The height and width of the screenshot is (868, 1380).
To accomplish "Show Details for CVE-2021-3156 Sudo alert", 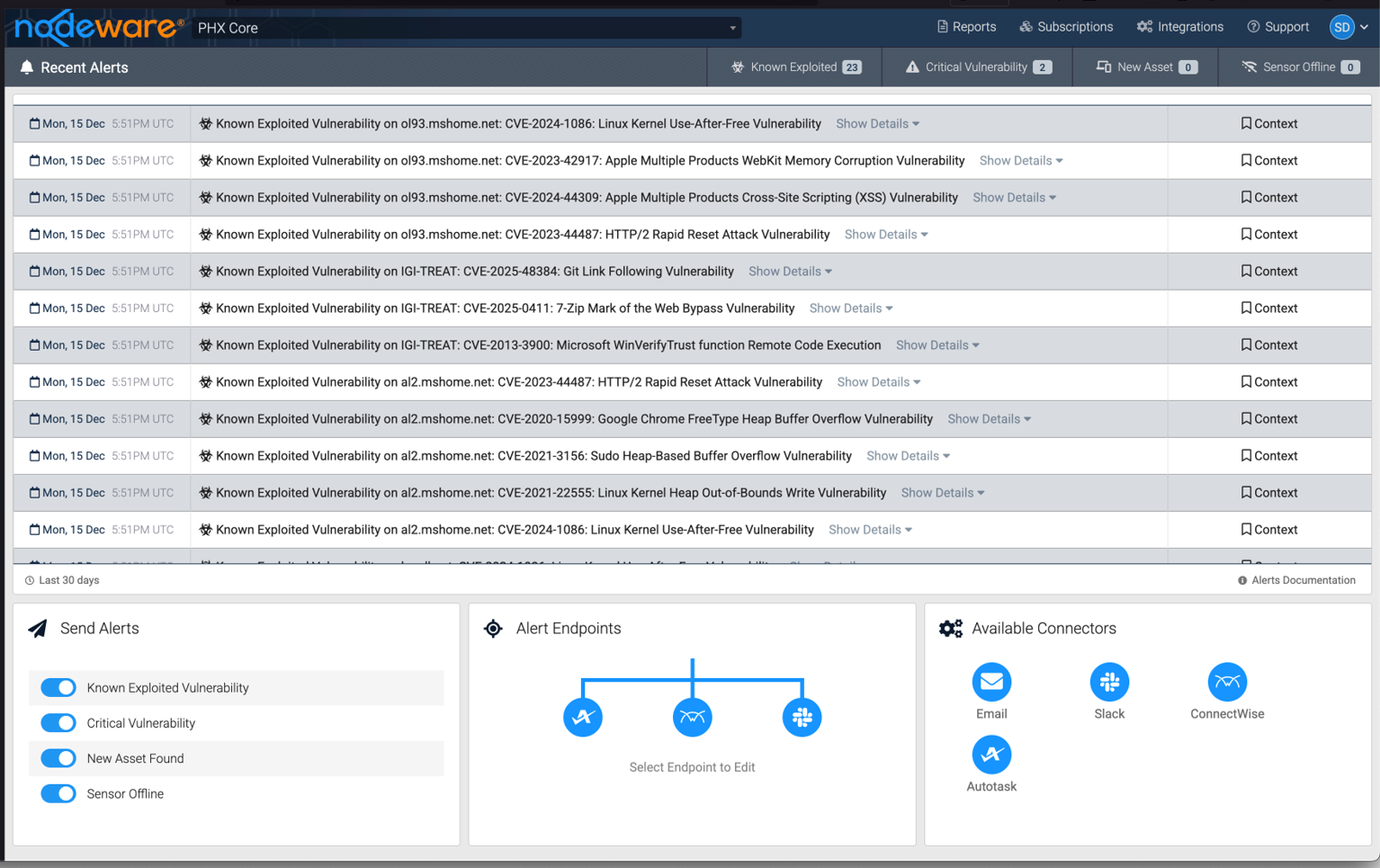I will click(908, 455).
